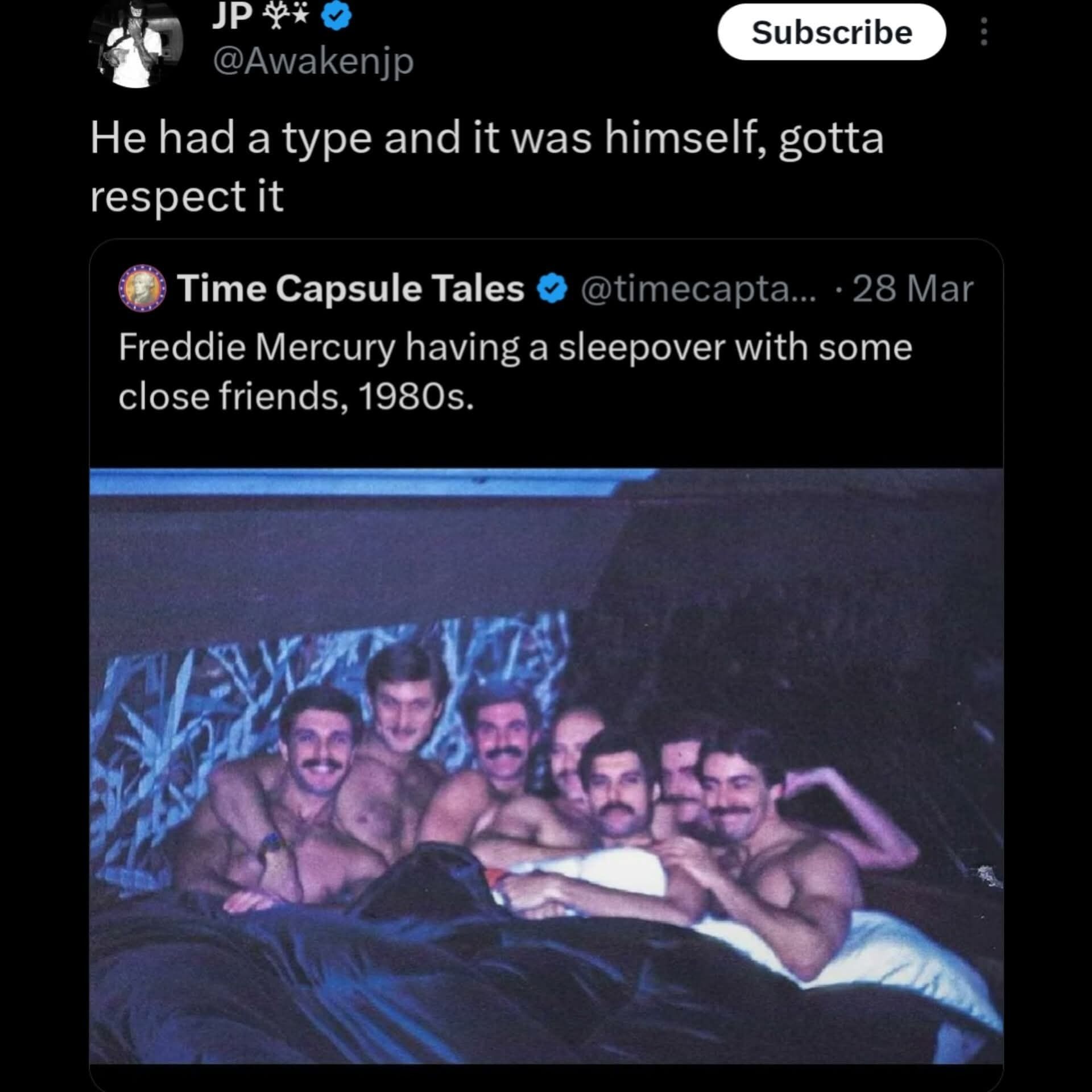This screenshot has height=1092, width=1092.
Task: Visit the @Awakenjp handle link
Action: pos(313,61)
